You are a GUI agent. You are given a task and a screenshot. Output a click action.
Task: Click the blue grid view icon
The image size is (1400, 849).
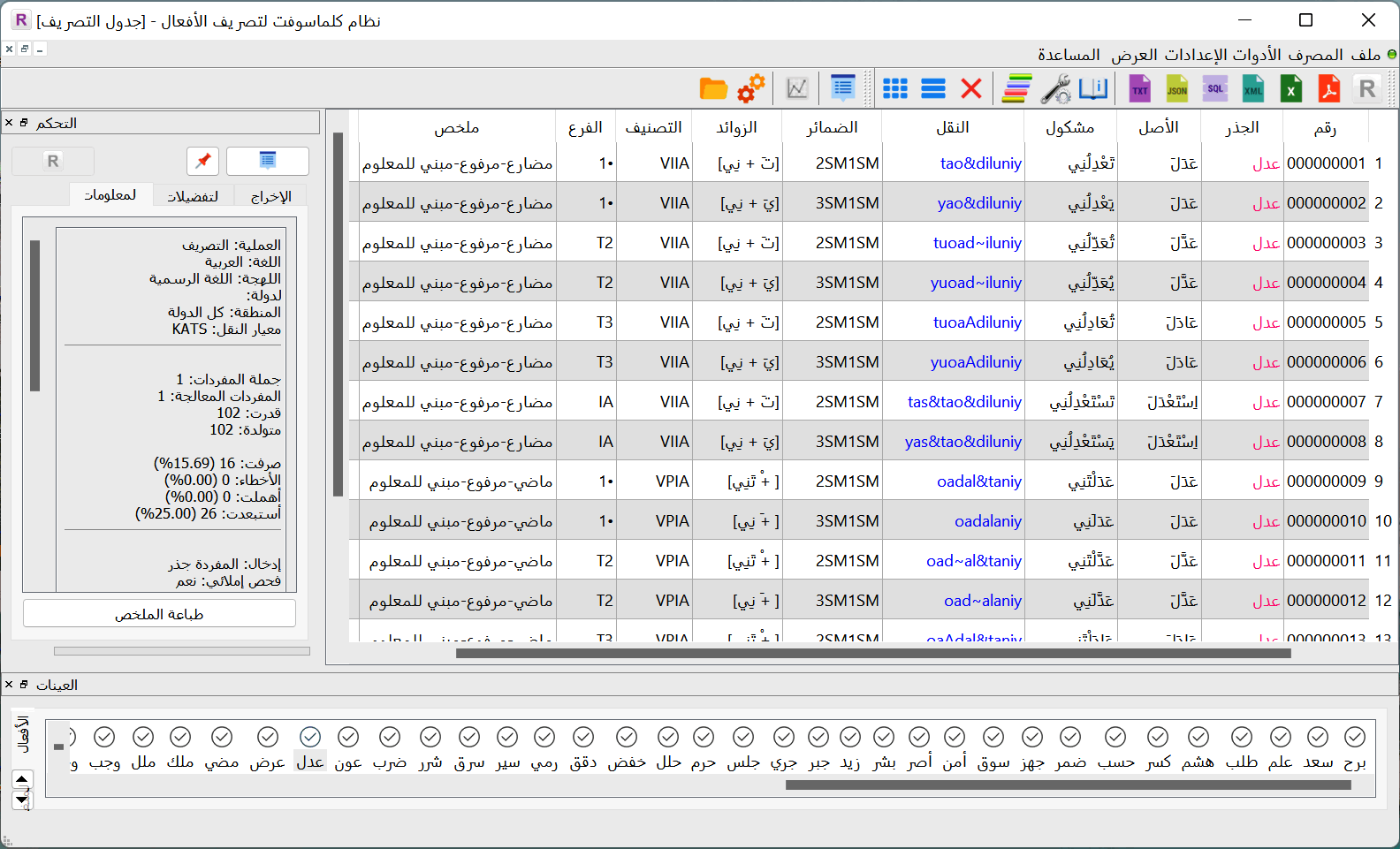coord(895,88)
